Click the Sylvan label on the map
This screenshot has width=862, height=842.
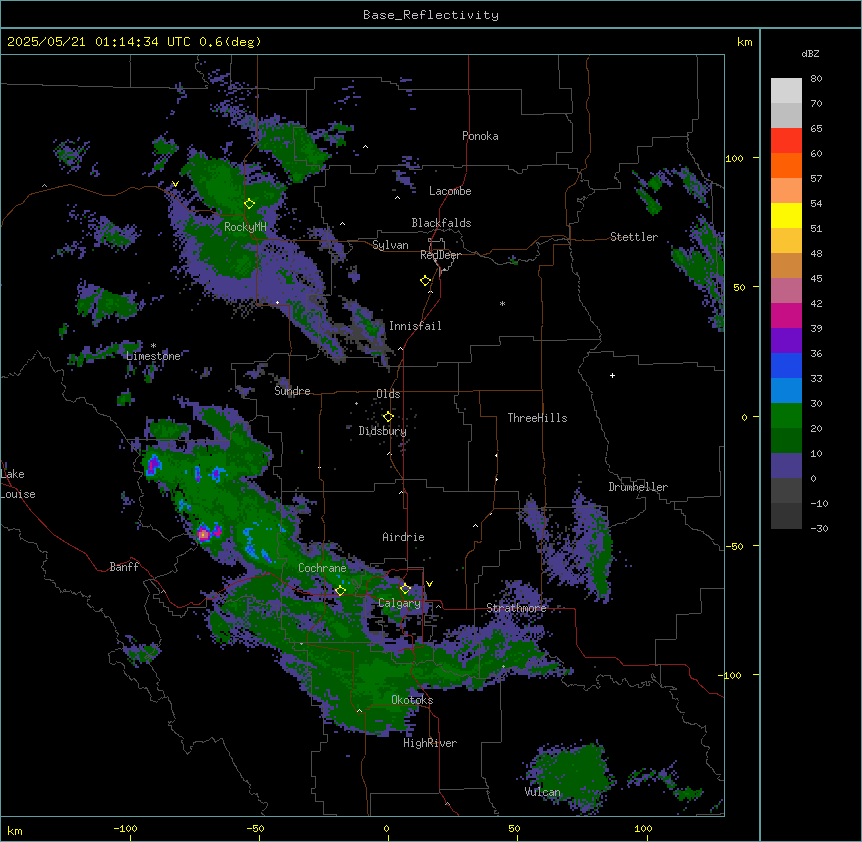click(390, 245)
